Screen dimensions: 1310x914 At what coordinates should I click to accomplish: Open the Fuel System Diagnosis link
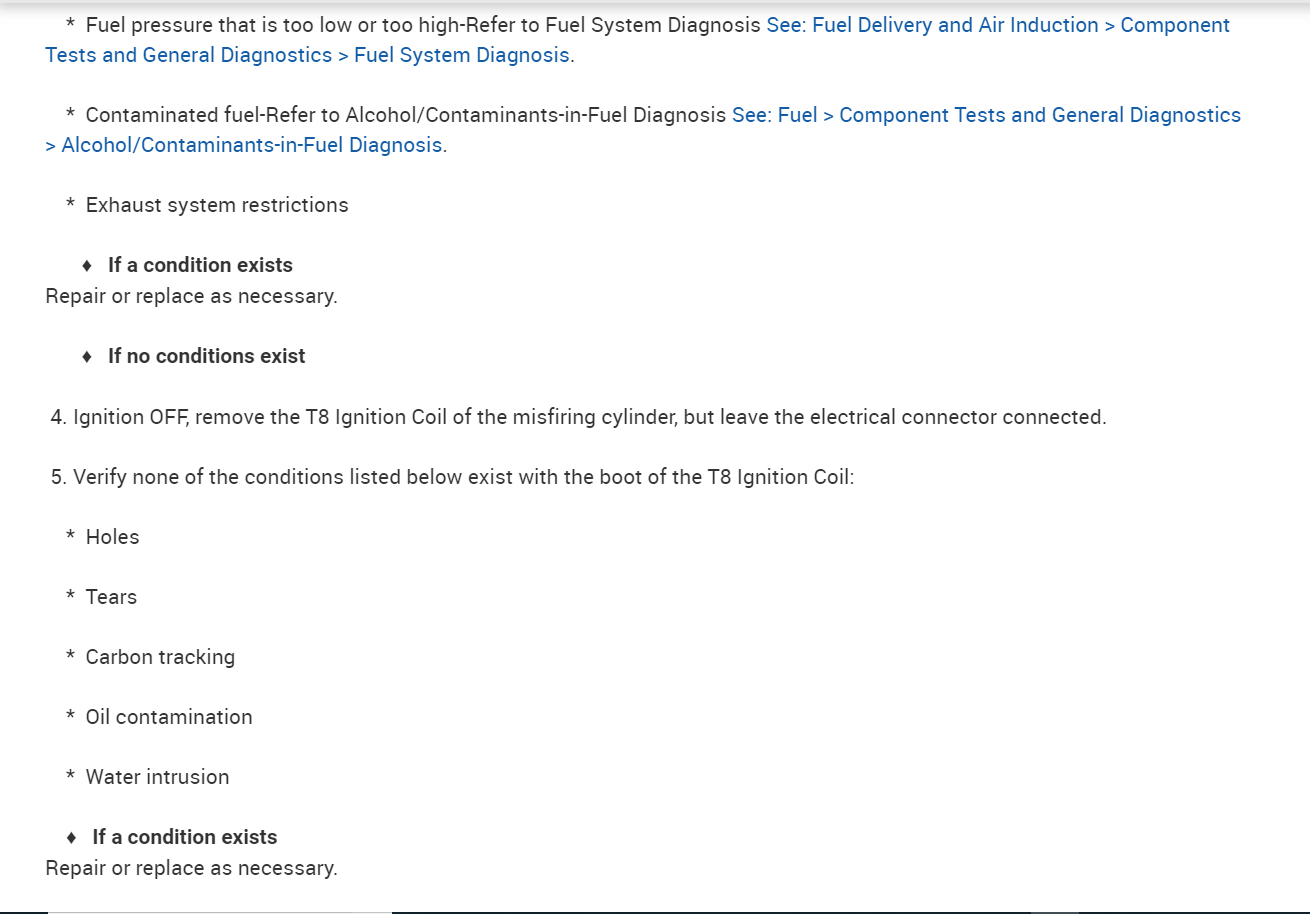(x=461, y=55)
